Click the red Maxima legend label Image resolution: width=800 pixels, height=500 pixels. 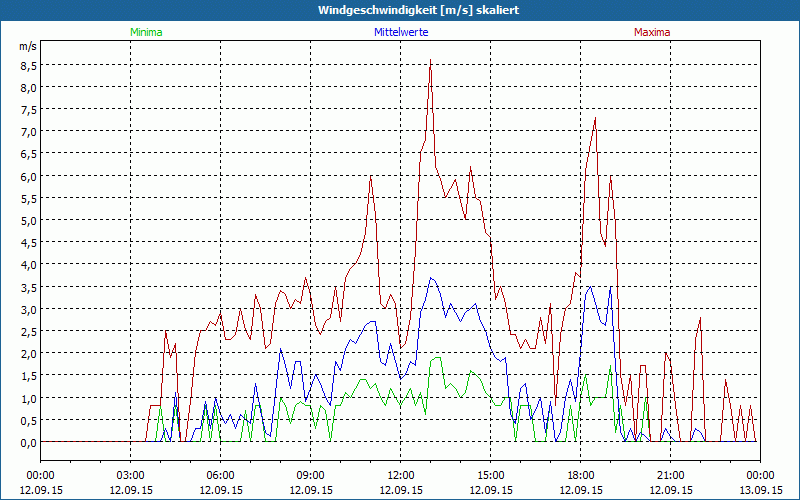pos(652,32)
